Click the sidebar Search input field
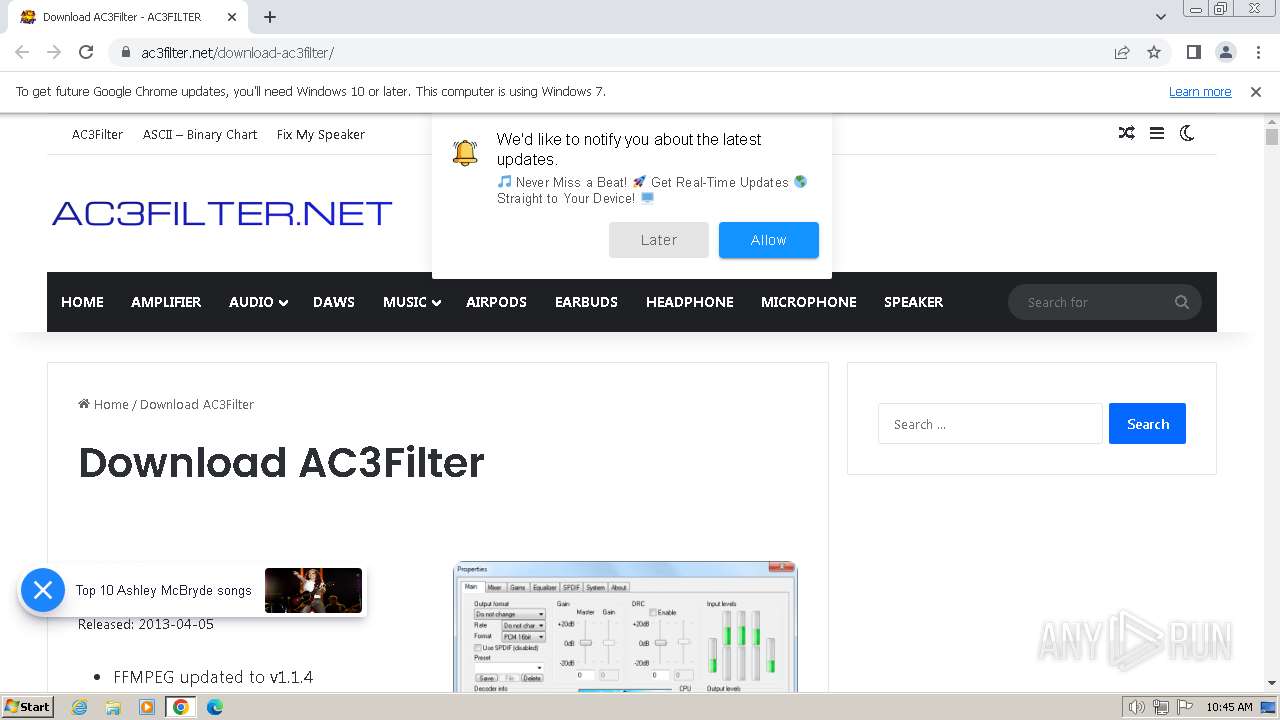 click(990, 424)
